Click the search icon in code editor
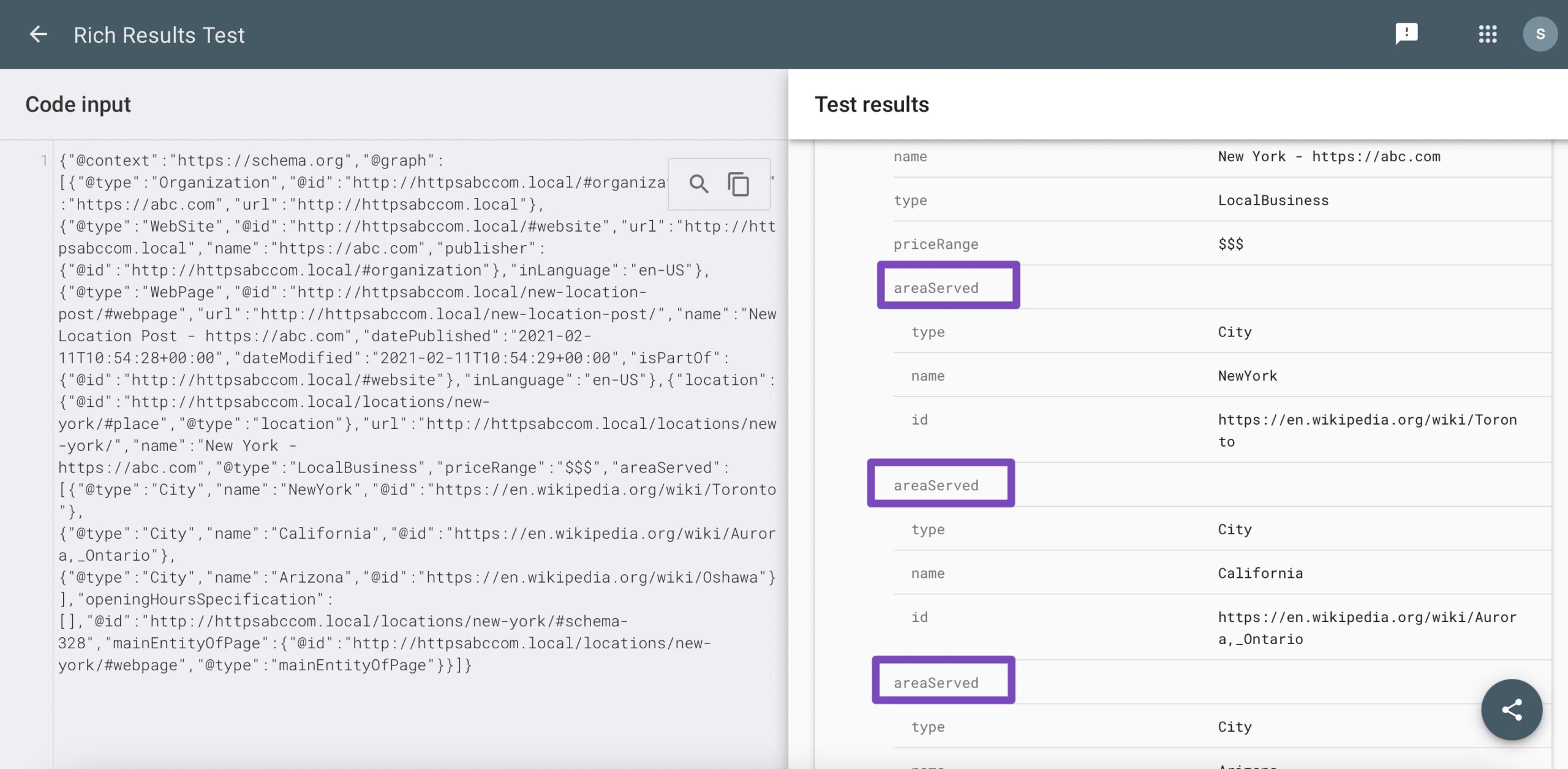 tap(699, 184)
